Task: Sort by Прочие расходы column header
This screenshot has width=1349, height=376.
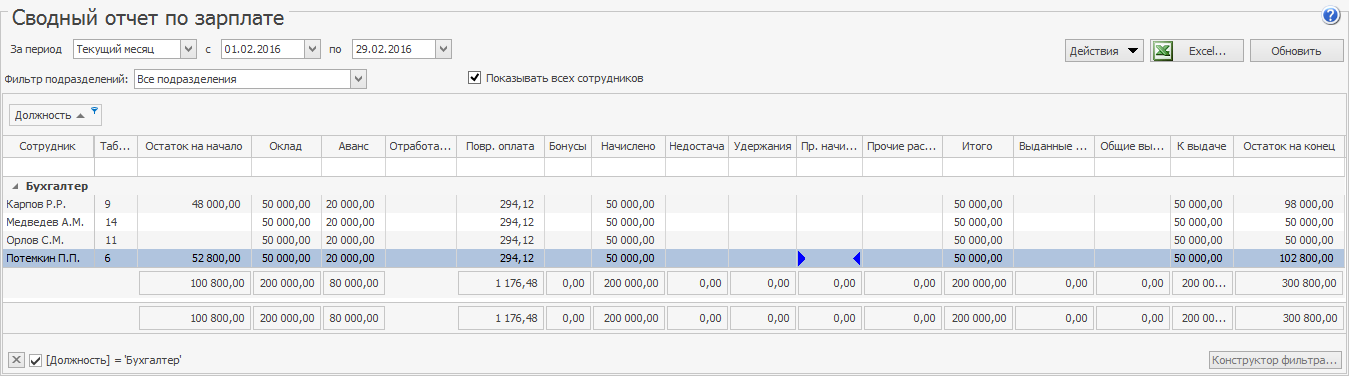Action: (902, 146)
